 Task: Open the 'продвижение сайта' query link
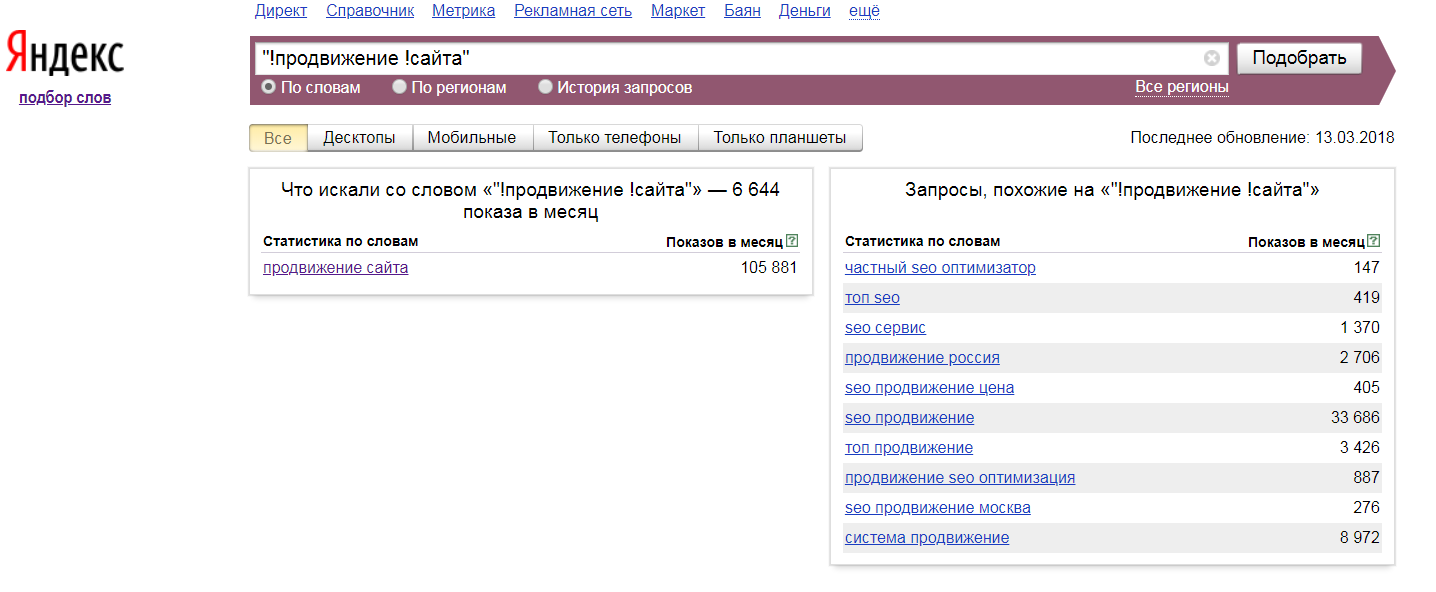[x=335, y=268]
